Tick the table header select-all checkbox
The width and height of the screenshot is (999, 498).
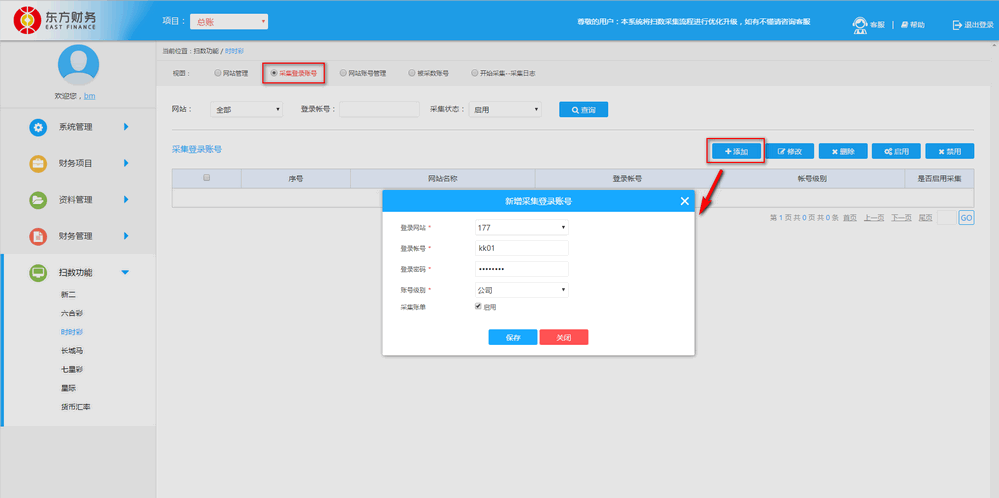click(207, 178)
